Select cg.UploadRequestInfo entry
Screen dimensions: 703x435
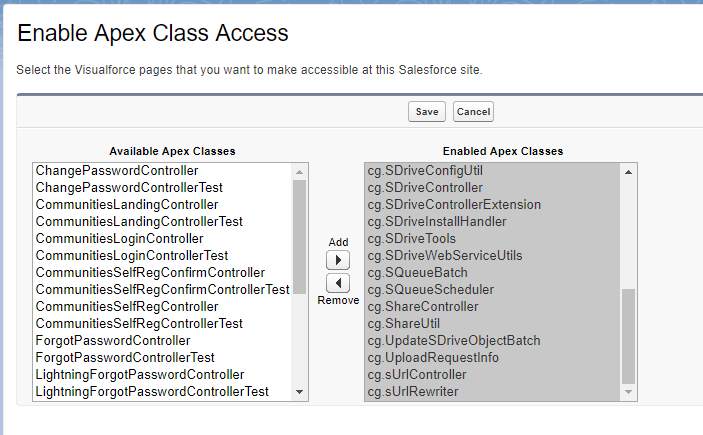(x=433, y=357)
